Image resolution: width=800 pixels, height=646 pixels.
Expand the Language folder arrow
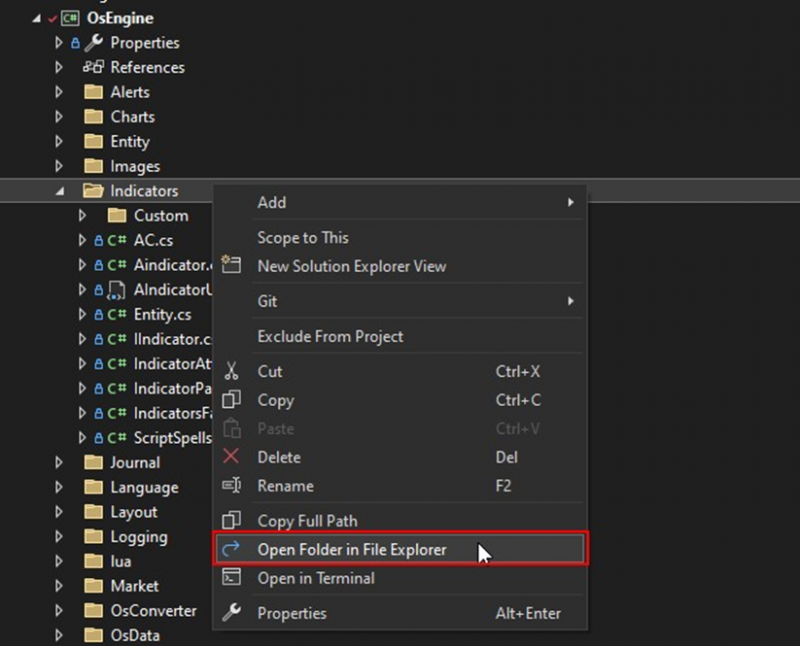pos(59,487)
